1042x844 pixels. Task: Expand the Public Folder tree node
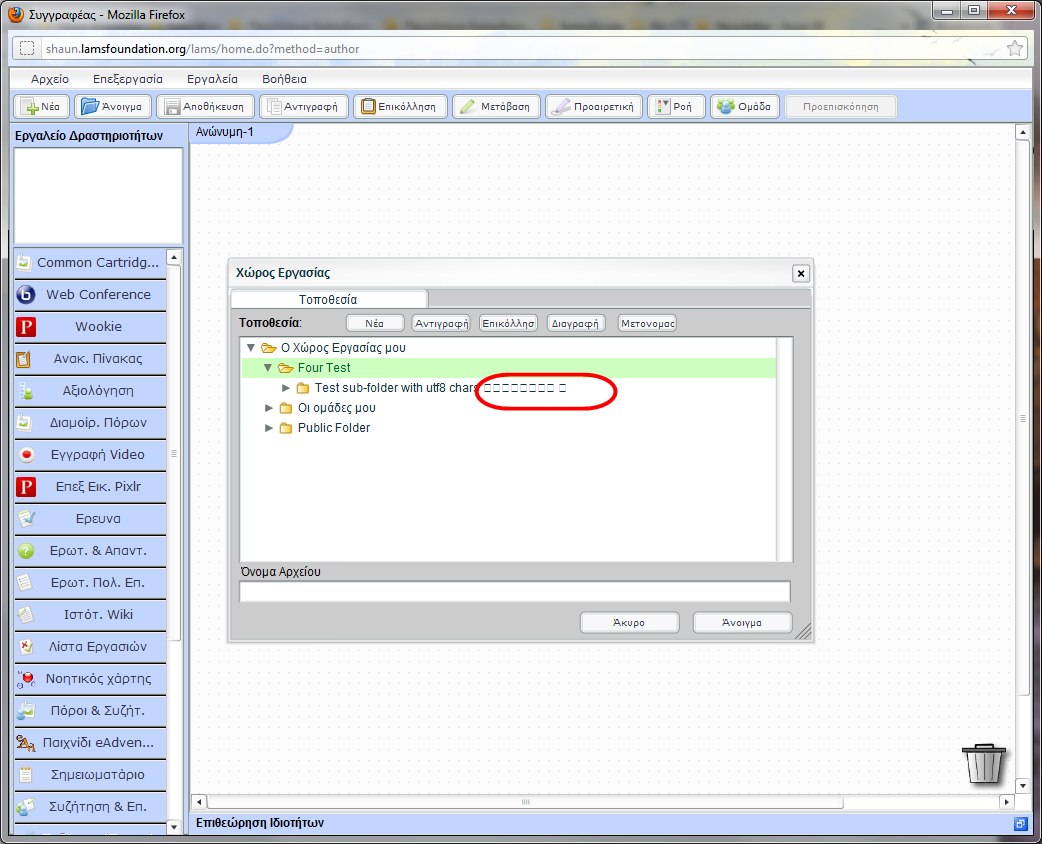269,428
